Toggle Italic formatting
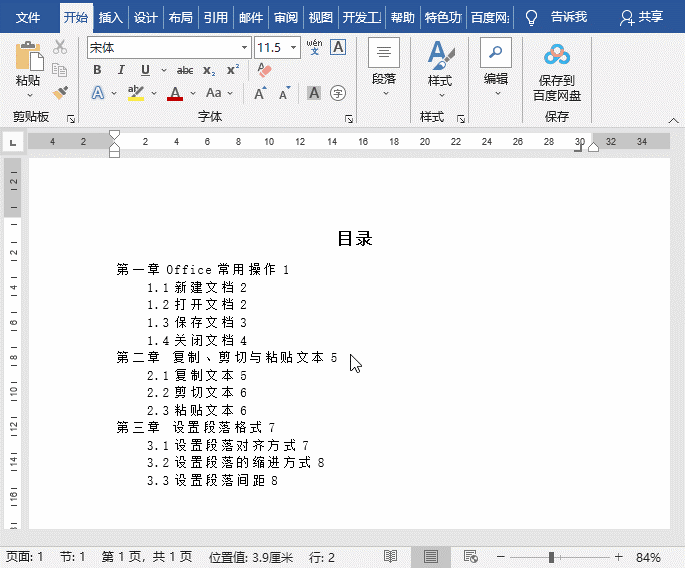 121,70
